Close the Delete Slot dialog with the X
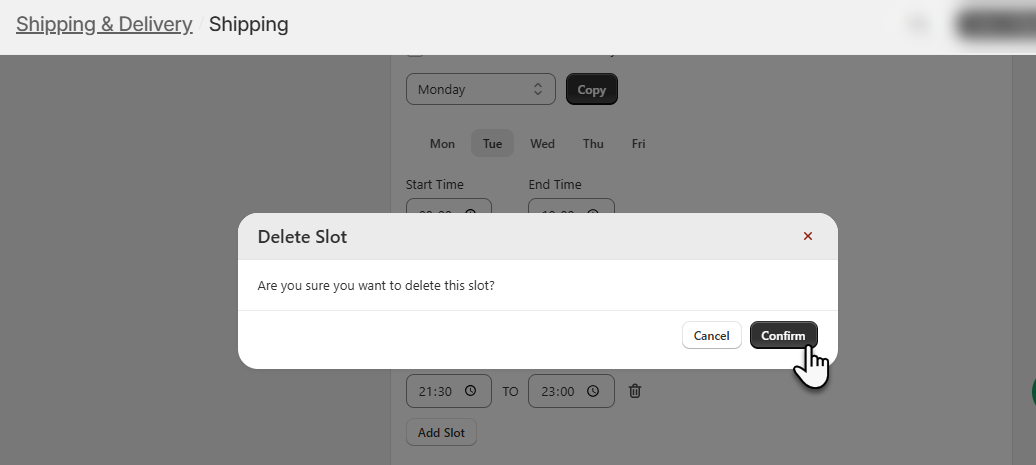 tap(808, 237)
